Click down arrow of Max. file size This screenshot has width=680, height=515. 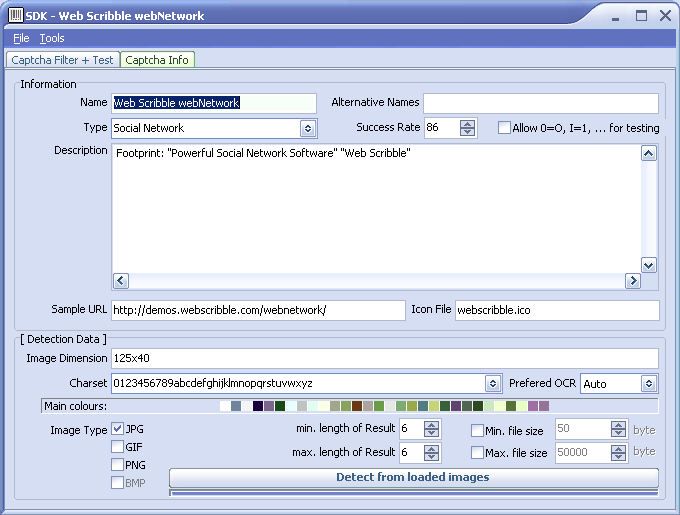click(618, 457)
